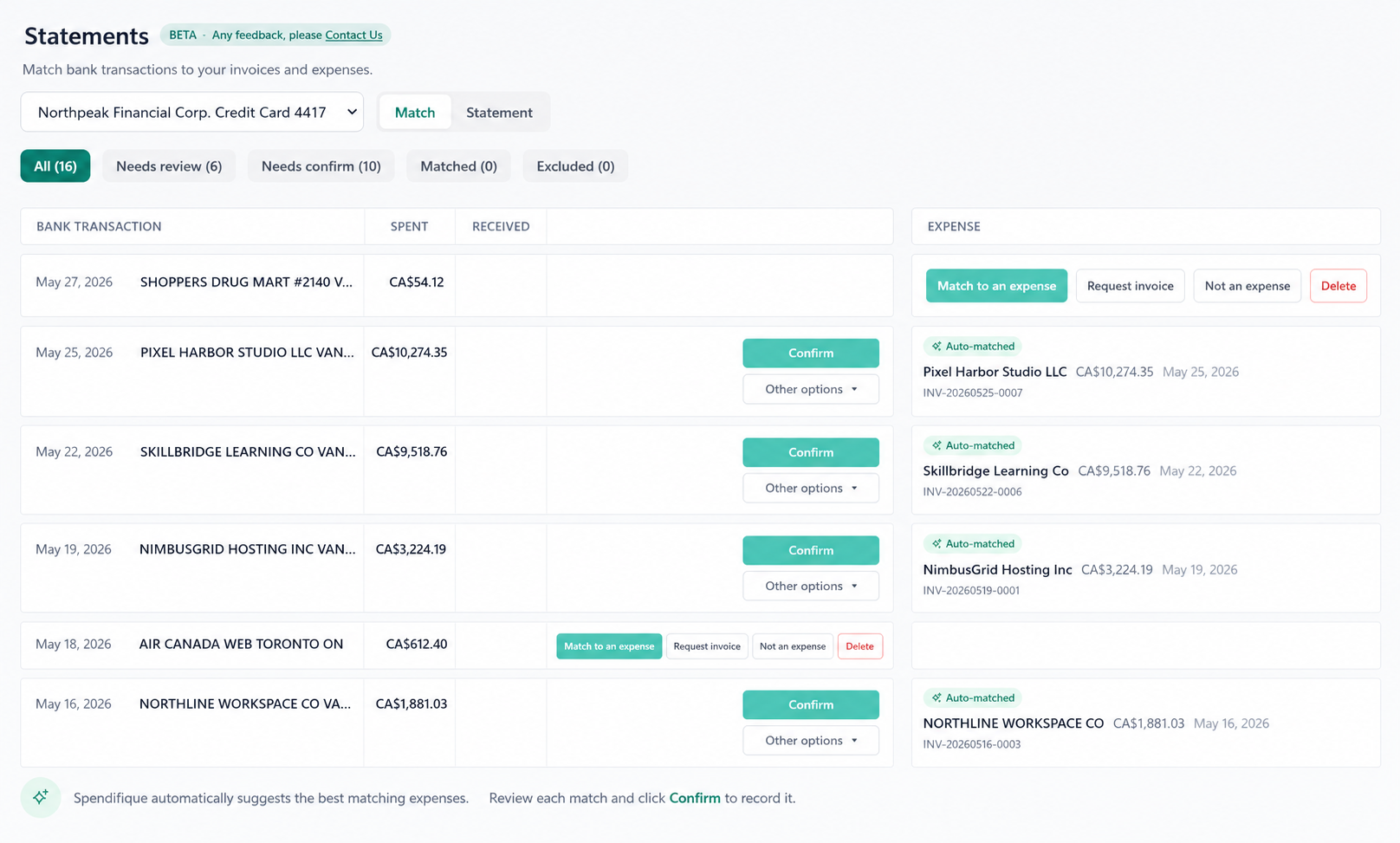Expand Other options for NimbusGrid Hosting row
The width and height of the screenshot is (1400, 843).
[x=811, y=586]
